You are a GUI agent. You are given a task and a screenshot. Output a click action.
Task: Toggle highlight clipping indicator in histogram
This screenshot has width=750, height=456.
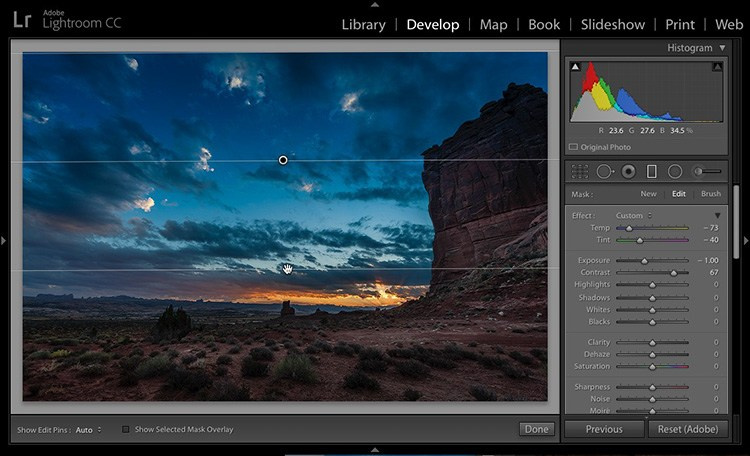(717, 67)
